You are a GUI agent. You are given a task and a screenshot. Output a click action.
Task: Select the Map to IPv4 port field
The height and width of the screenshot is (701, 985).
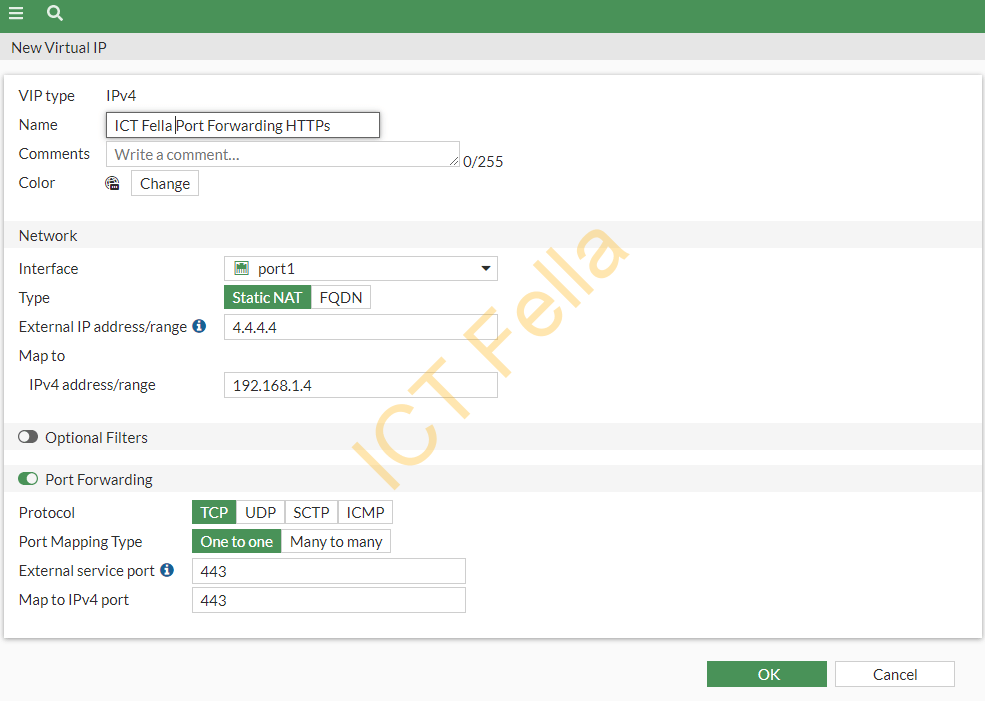tap(328, 599)
